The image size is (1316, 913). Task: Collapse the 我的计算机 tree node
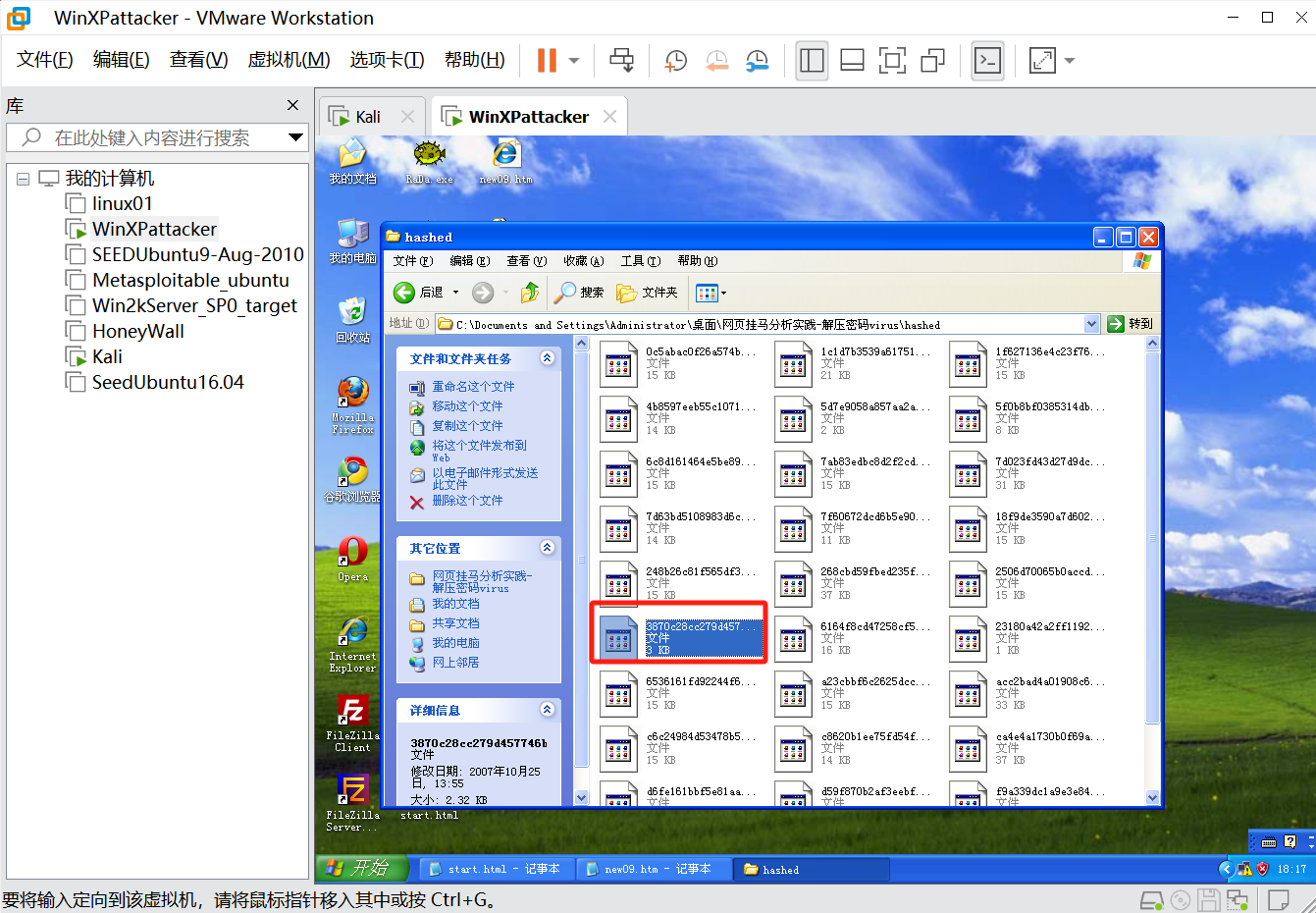(23, 179)
